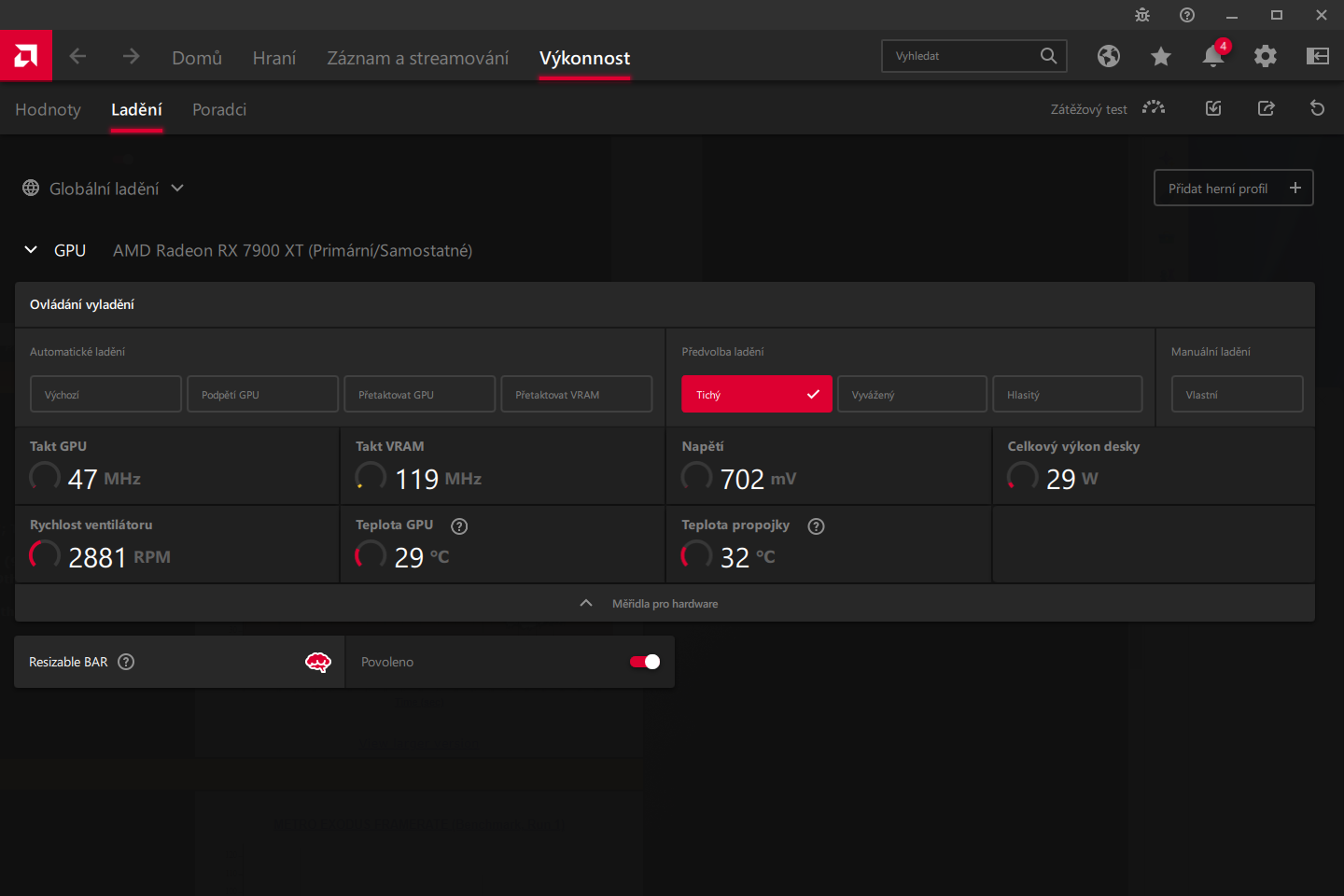Select the Vyvážený tuning preset
The image size is (1344, 896).
pyautogui.click(x=912, y=394)
